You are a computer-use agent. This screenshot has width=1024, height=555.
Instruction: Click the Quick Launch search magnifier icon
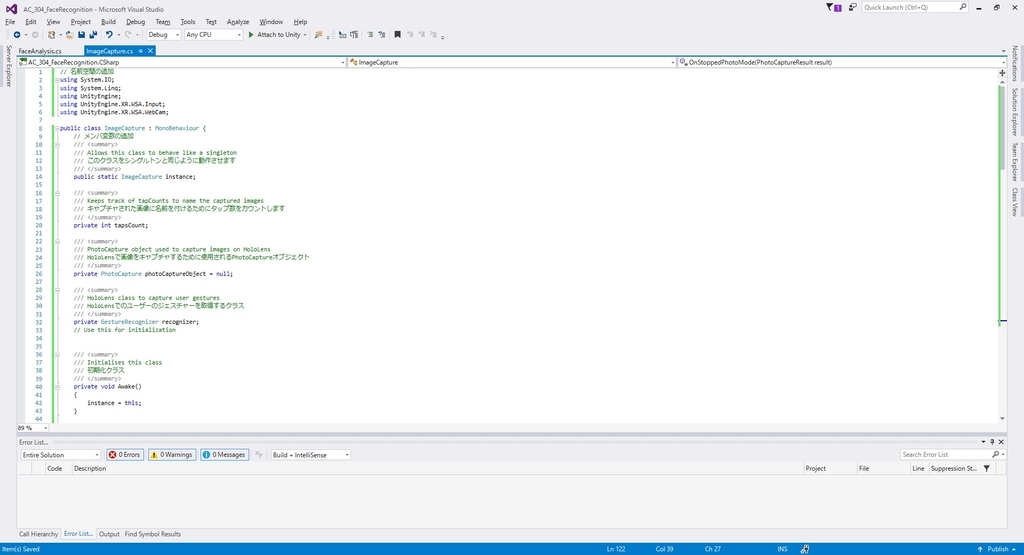pyautogui.click(x=963, y=7)
